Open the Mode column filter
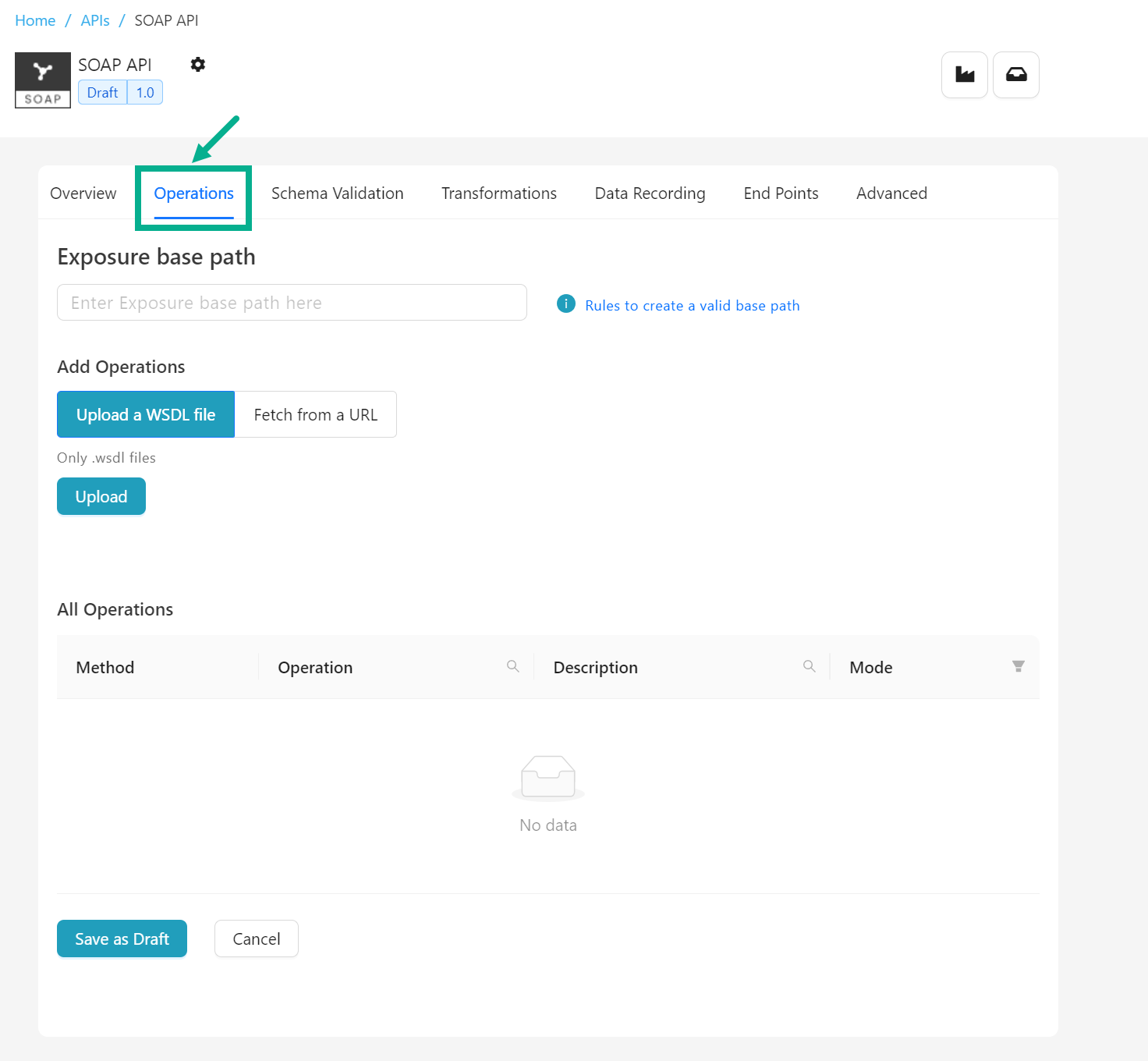Image resolution: width=1148 pixels, height=1061 pixels. click(x=1018, y=666)
